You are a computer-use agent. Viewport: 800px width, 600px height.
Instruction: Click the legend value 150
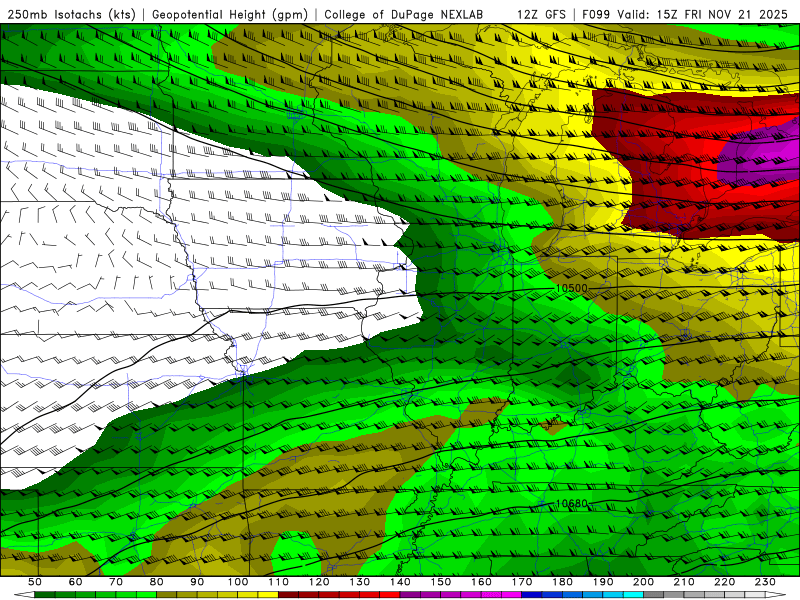441,582
